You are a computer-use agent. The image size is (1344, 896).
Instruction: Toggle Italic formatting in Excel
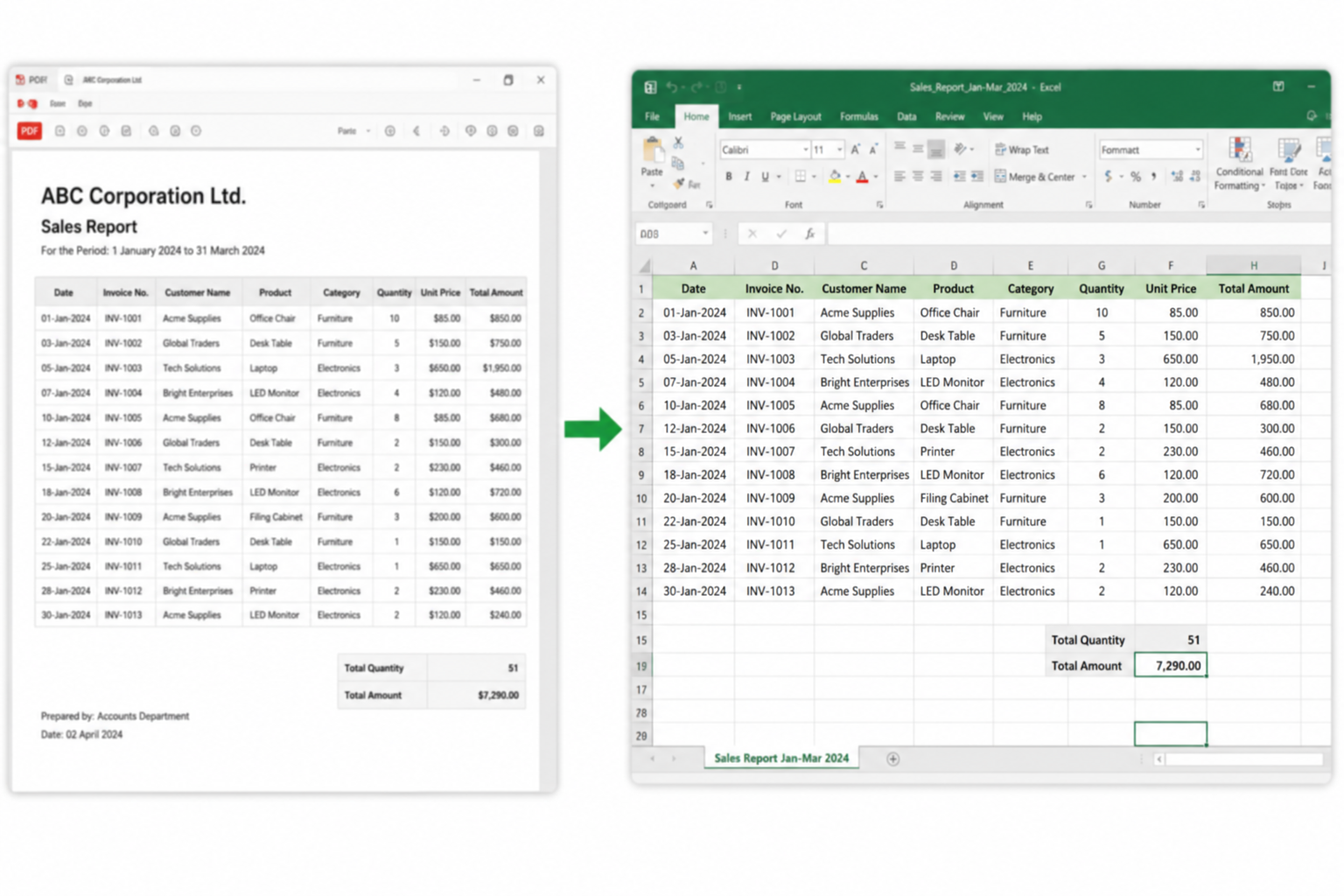click(x=746, y=177)
